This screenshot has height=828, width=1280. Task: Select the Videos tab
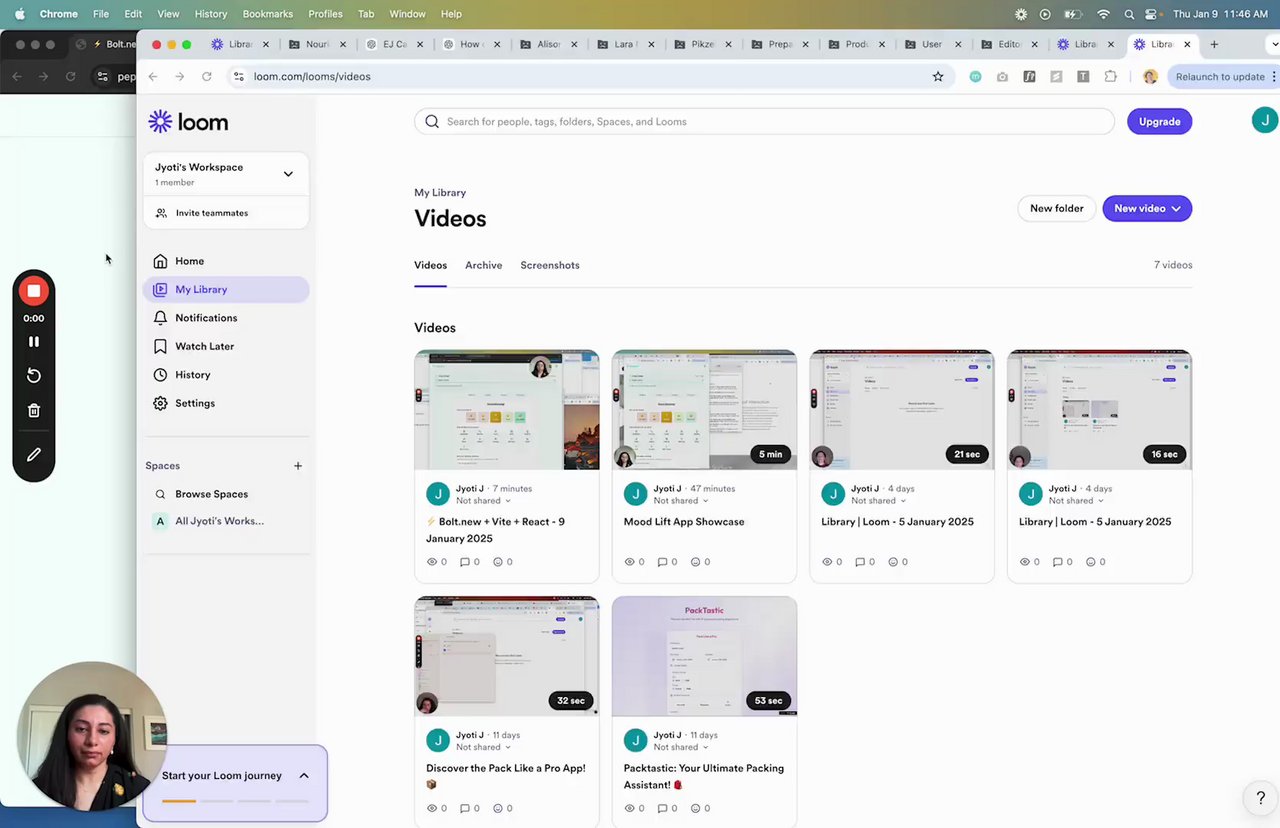coord(430,266)
